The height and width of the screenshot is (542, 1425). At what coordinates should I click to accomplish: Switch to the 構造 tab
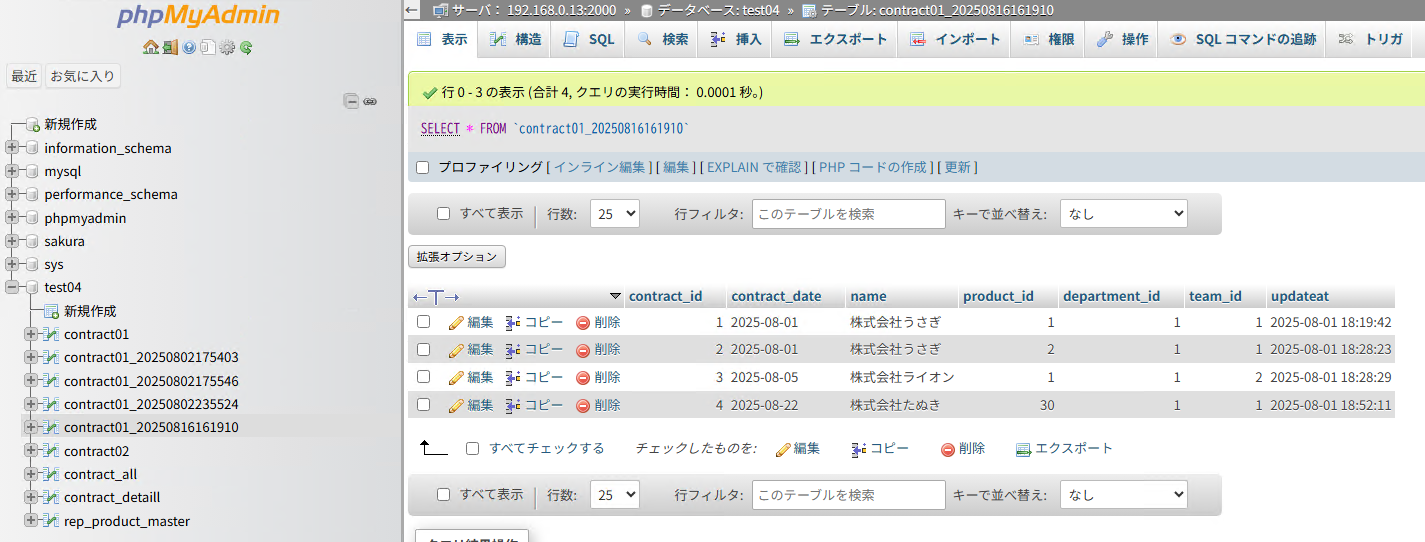(516, 39)
